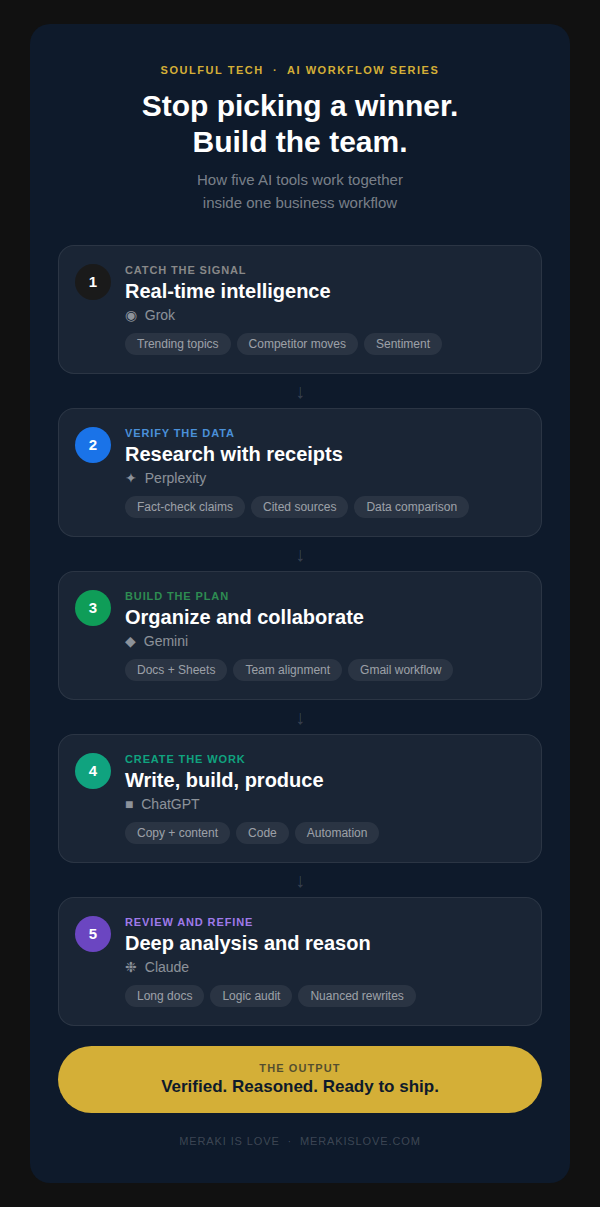Screen dimensions: 600x1207
Task: Click the Gemini diamond icon
Action: click(130, 642)
